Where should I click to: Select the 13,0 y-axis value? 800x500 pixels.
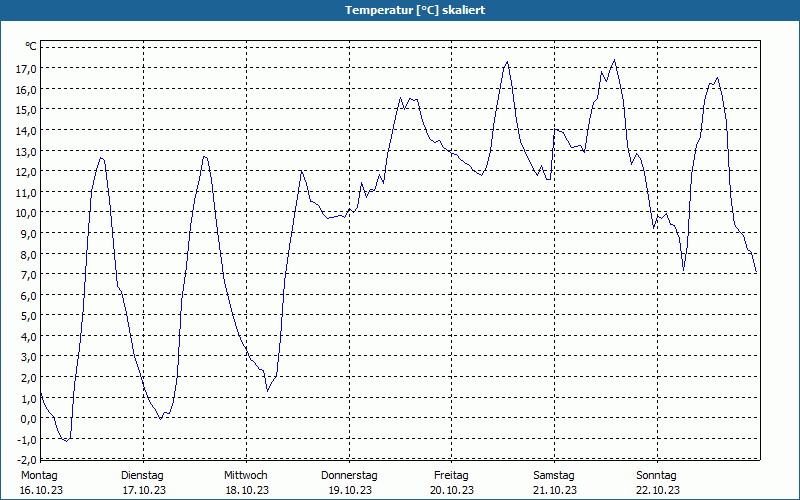(x=26, y=152)
